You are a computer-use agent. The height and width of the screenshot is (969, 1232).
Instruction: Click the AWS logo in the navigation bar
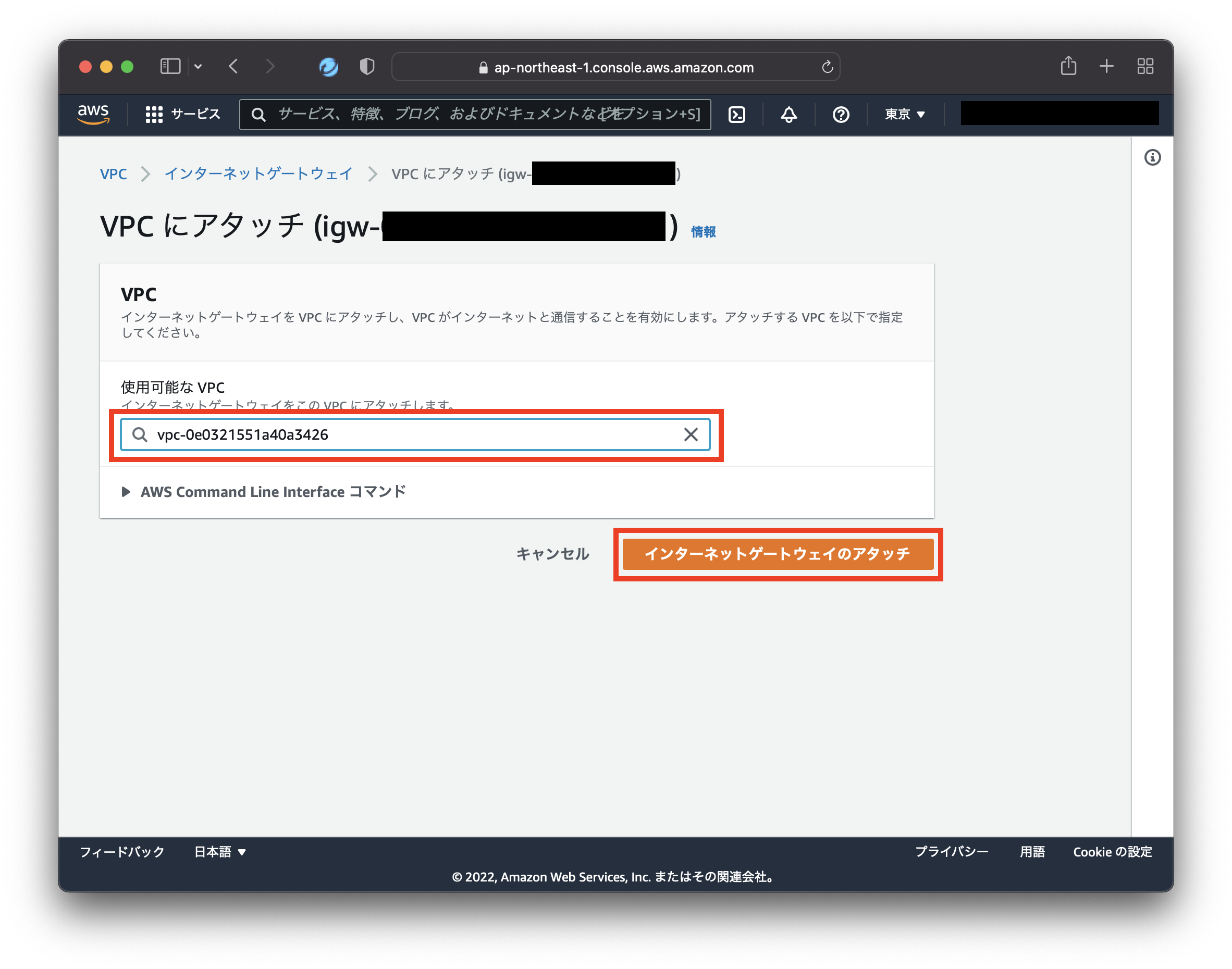pos(93,114)
